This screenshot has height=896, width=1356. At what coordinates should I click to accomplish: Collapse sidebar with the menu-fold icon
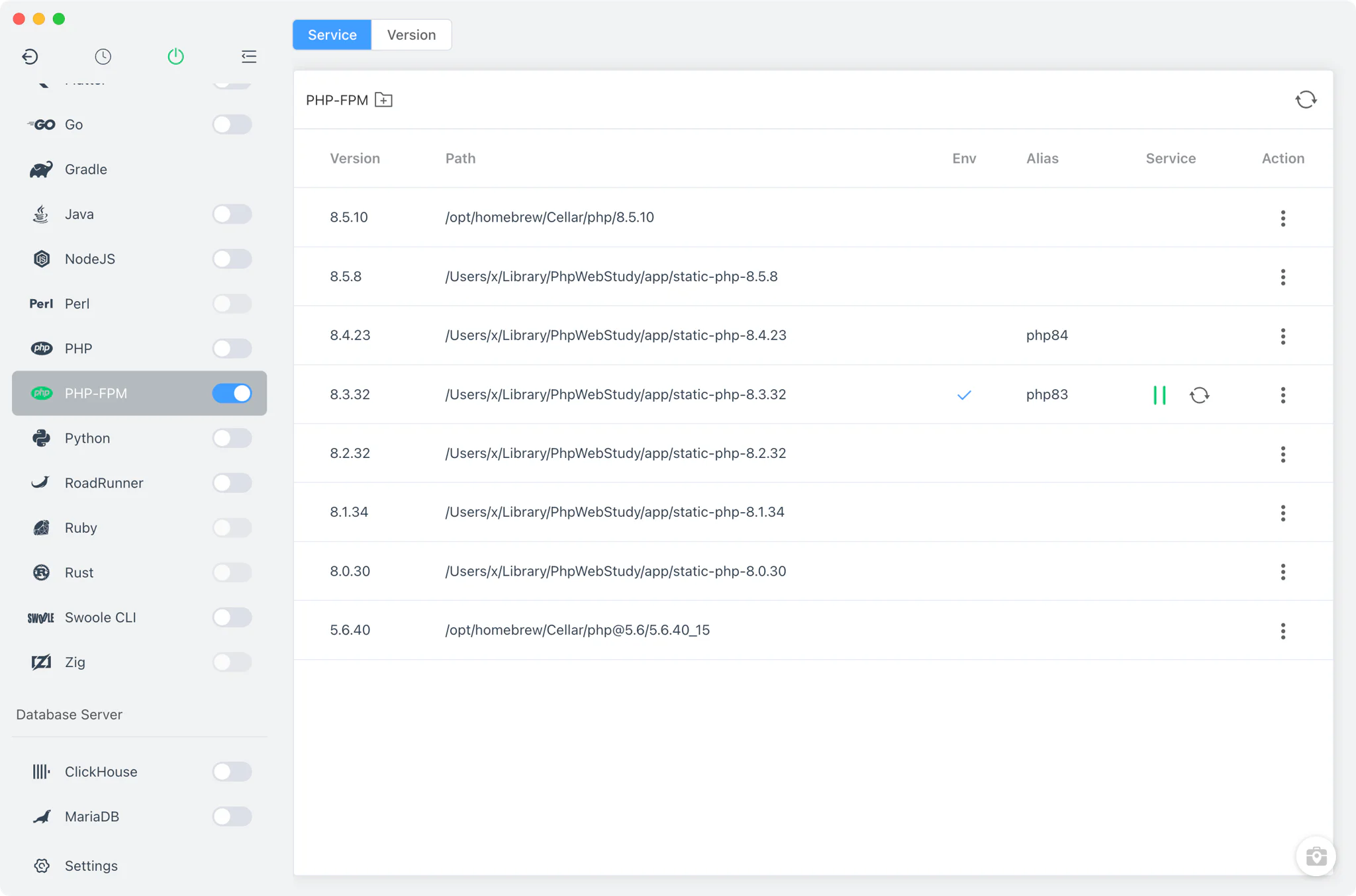[249, 56]
